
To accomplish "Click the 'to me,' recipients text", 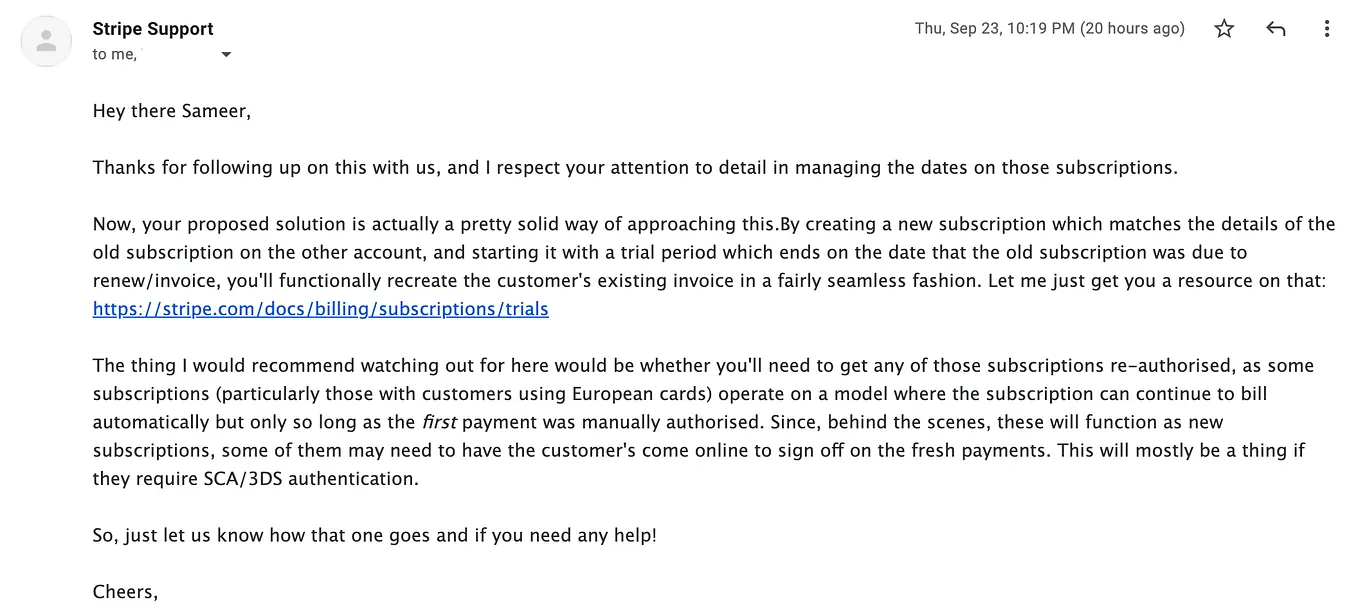I will click(x=114, y=55).
